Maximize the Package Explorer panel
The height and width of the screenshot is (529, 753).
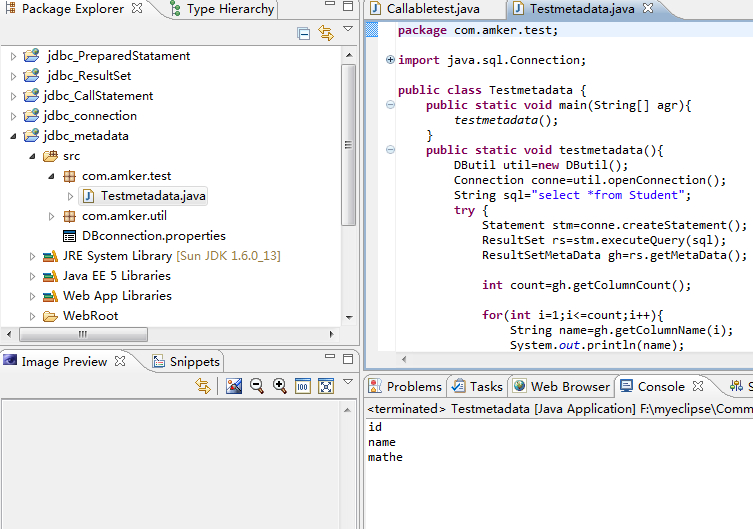(348, 6)
